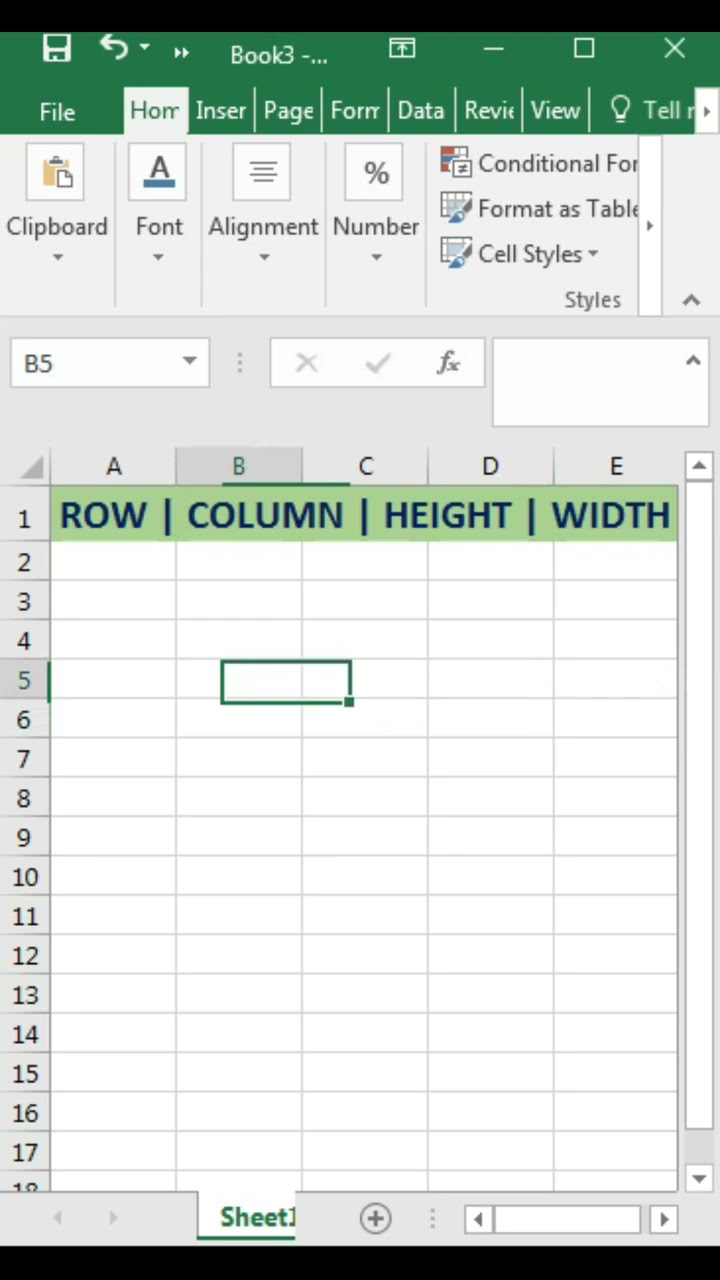
Task: Expand the Name Box dropdown arrow
Action: [189, 362]
